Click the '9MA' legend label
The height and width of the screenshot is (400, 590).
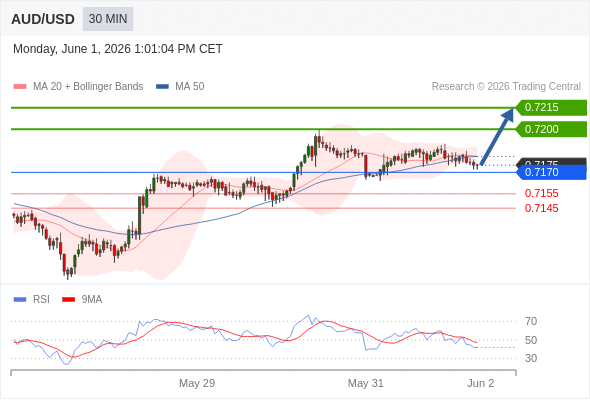(92, 300)
